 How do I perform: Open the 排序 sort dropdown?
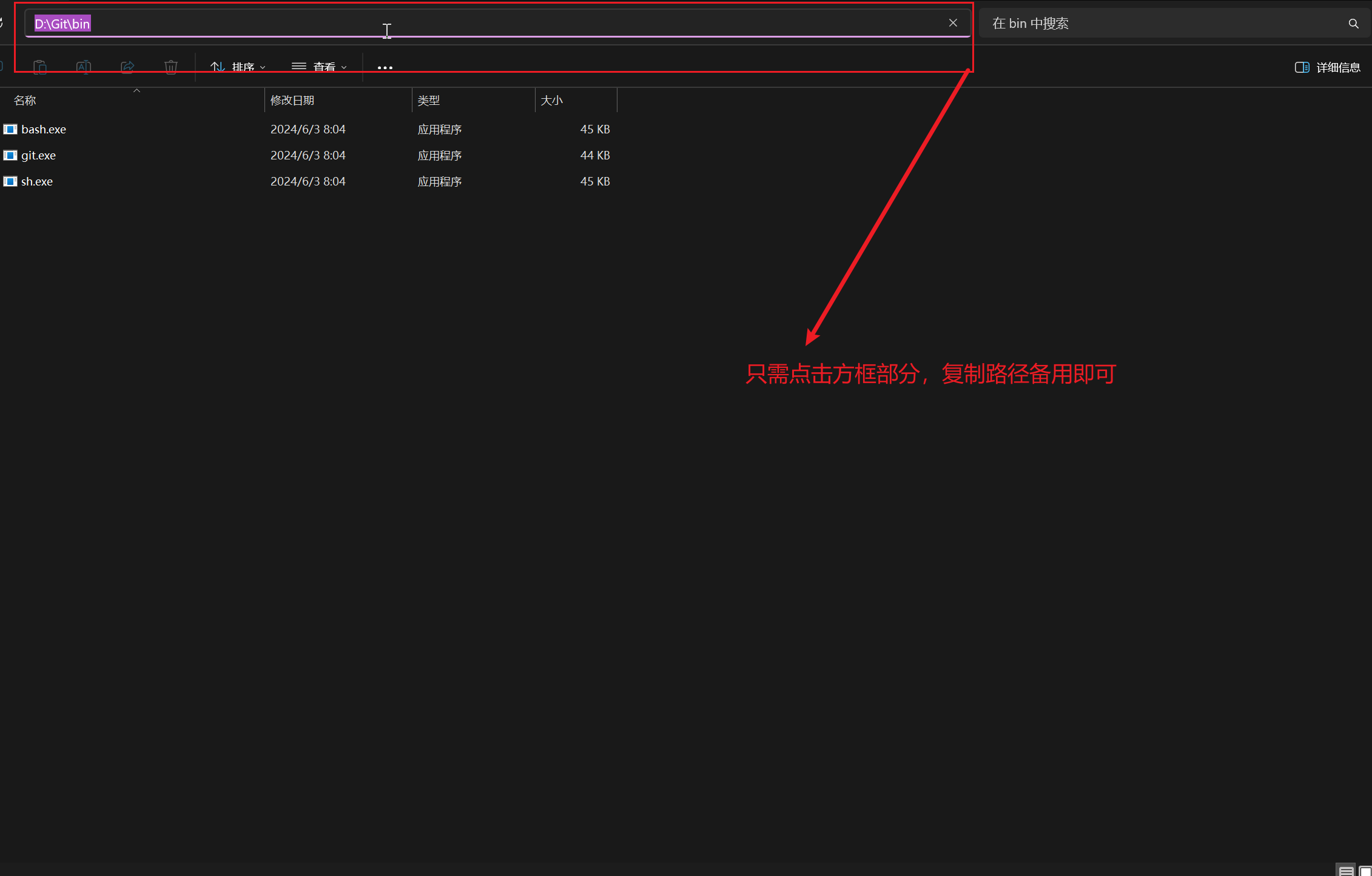click(238, 67)
